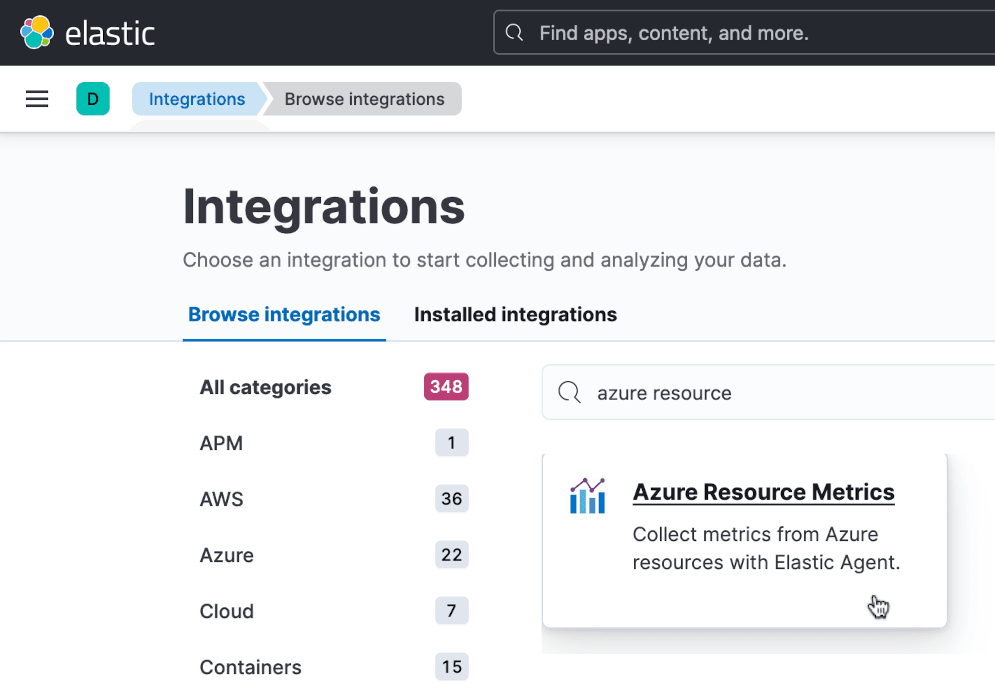This screenshot has height=689, width=995.
Task: Open the Azure Resource Metrics title link
Action: pyautogui.click(x=763, y=492)
